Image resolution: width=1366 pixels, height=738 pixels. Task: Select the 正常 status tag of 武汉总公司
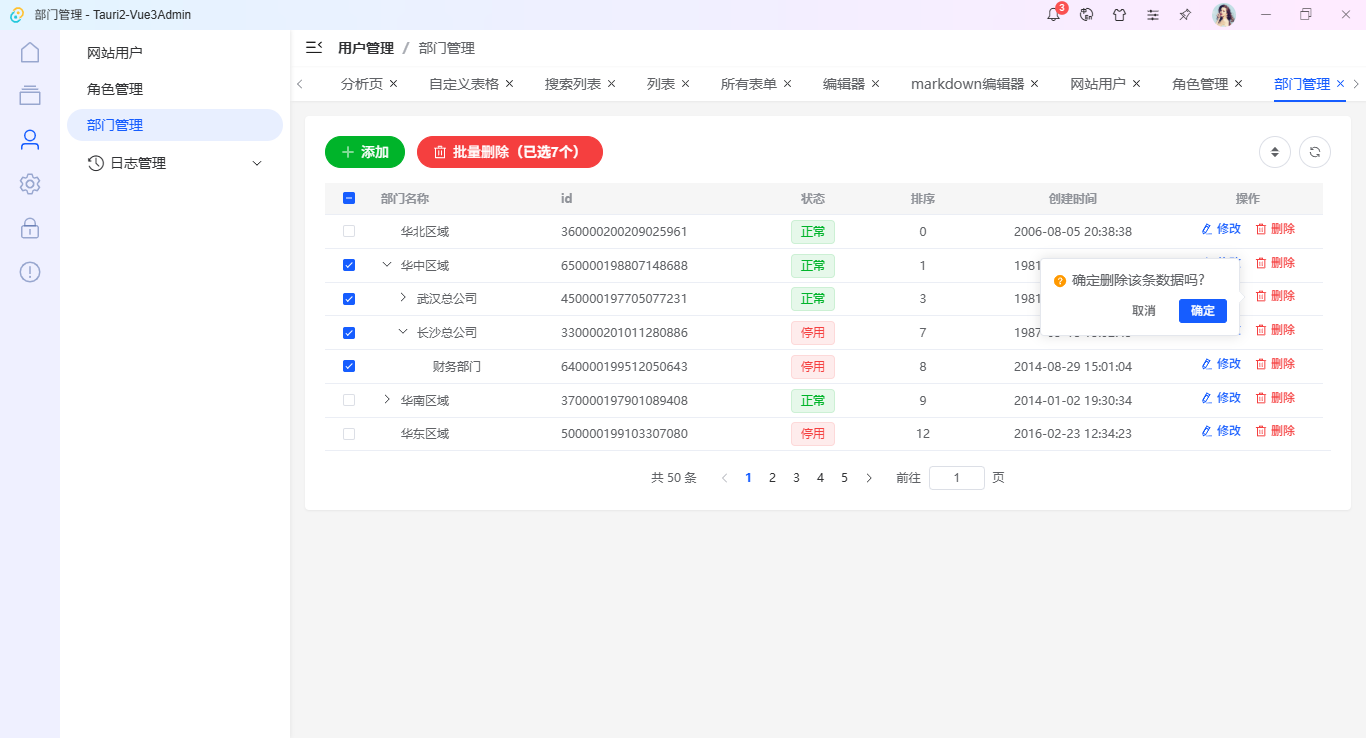click(813, 298)
